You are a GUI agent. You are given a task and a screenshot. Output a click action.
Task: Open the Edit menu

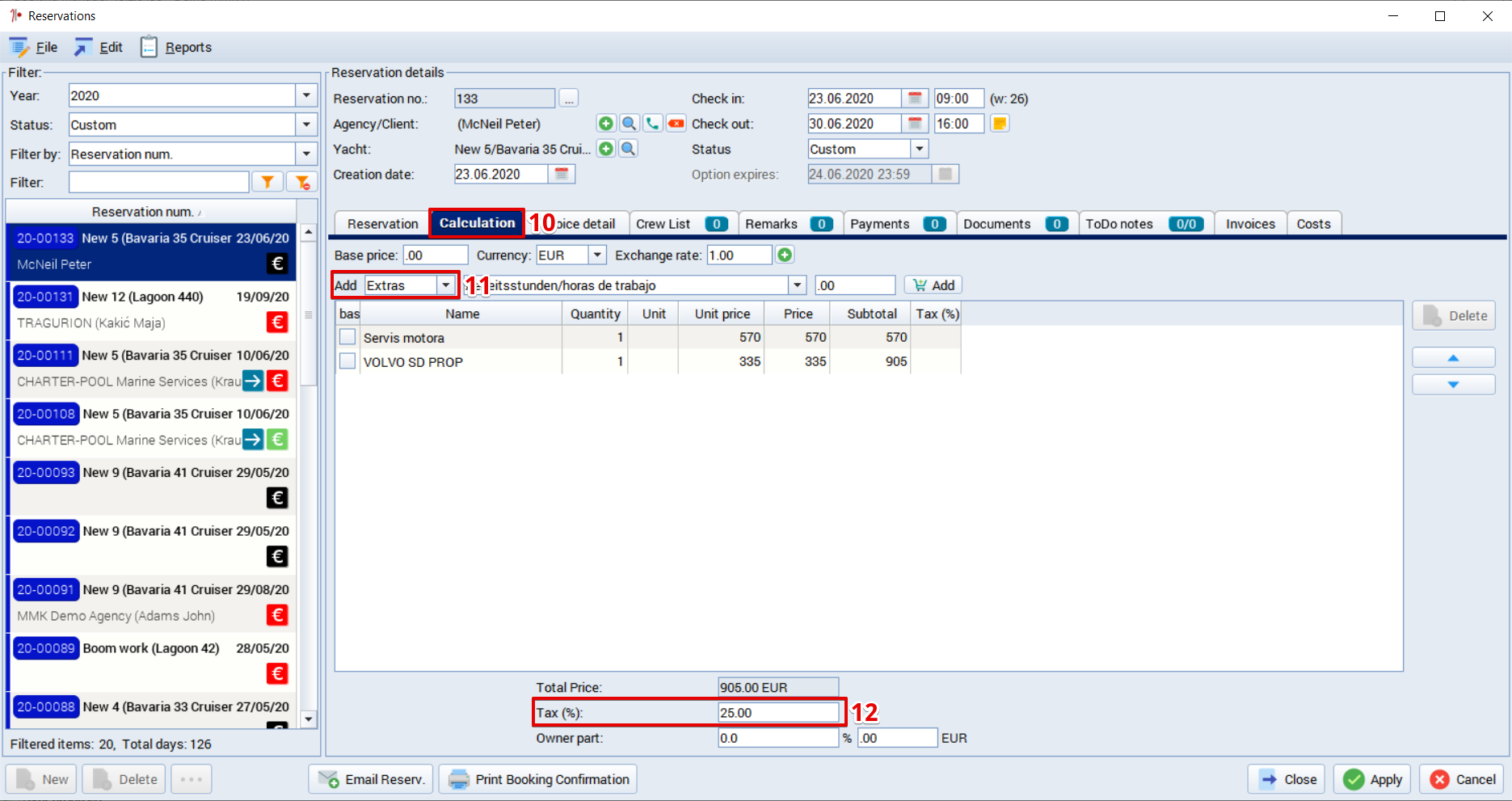click(99, 47)
